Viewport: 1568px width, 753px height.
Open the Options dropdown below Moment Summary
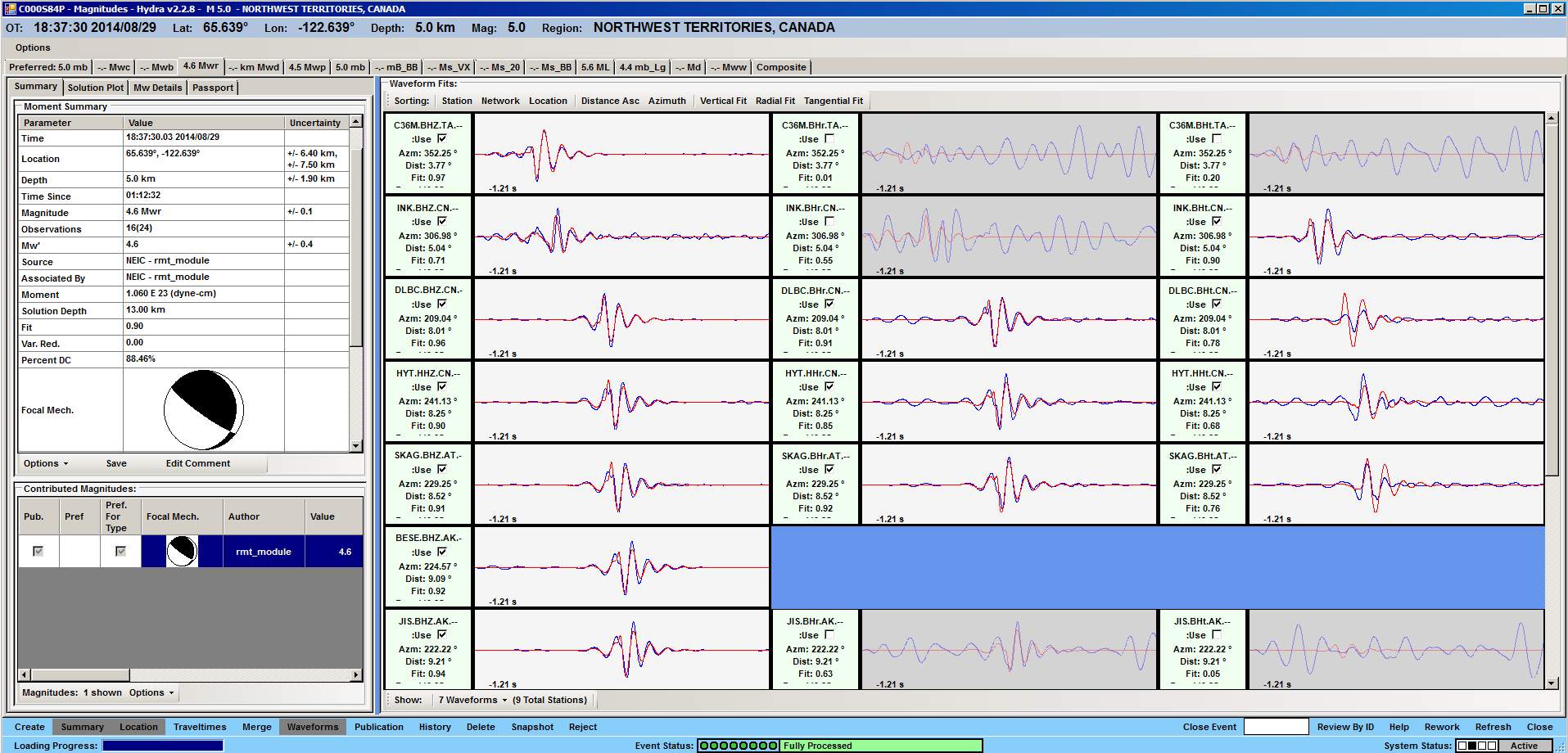(x=46, y=463)
